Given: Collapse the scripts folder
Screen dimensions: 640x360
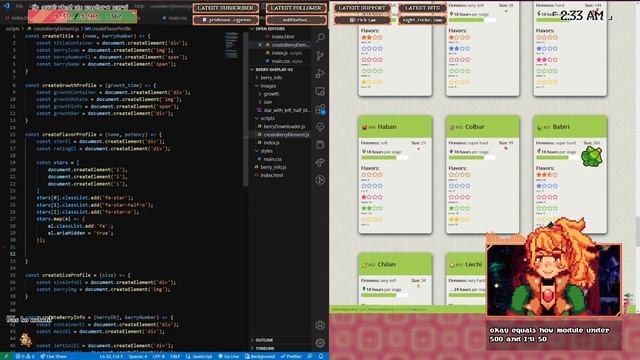Looking at the screenshot, I should [267, 118].
